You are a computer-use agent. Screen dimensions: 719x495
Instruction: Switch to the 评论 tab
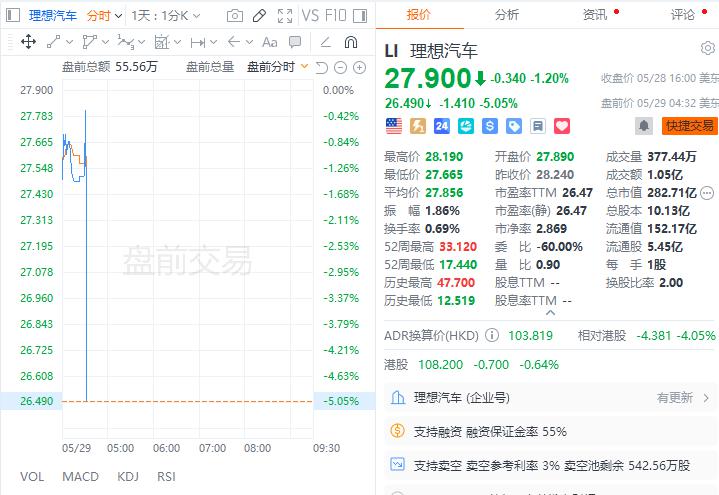(683, 15)
